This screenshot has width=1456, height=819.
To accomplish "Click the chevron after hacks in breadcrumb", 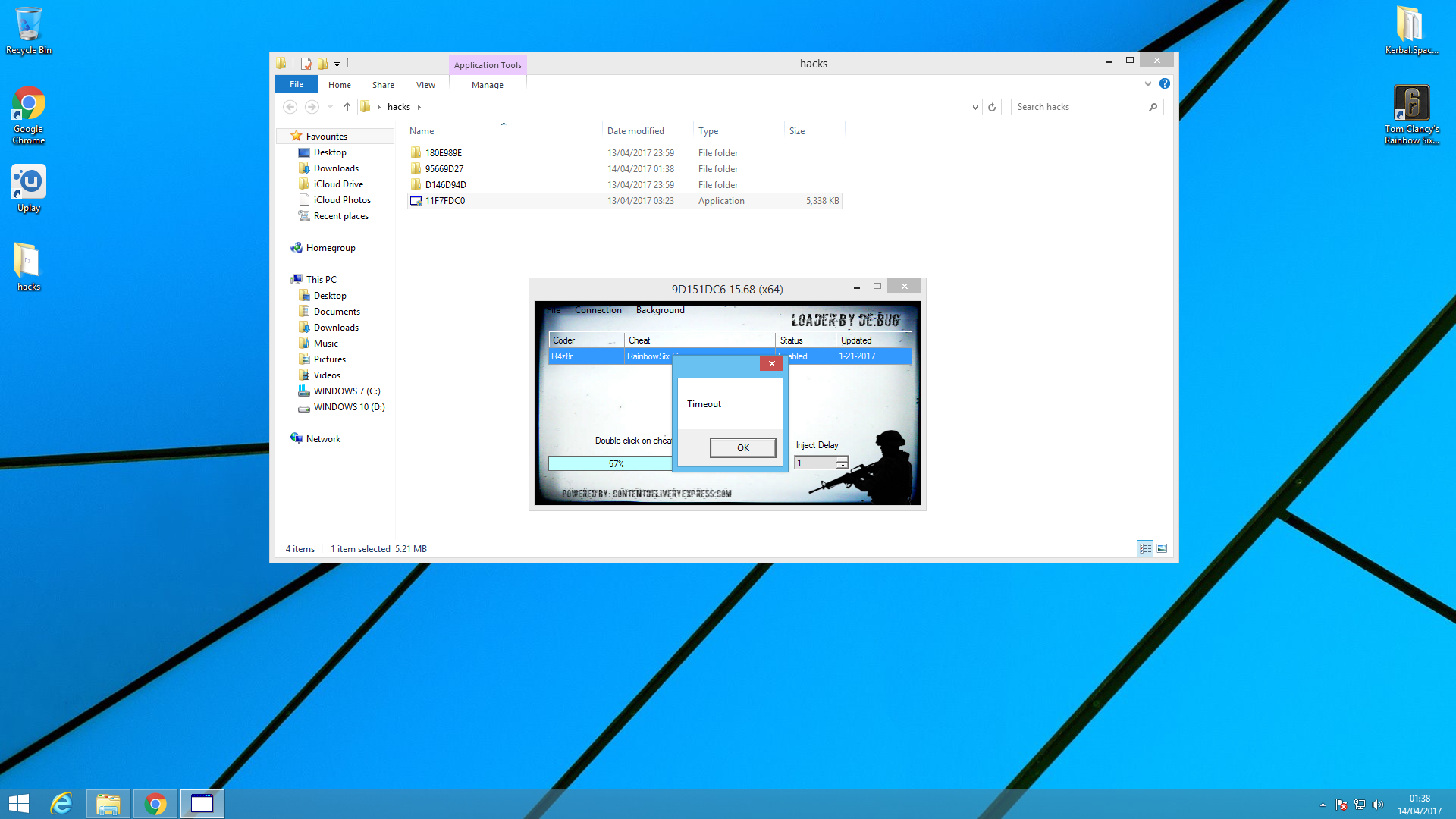I will (x=419, y=107).
